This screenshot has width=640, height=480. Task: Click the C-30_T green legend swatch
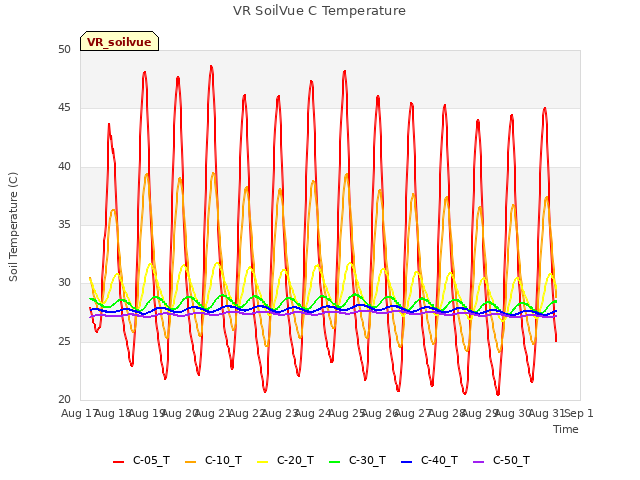point(334,462)
